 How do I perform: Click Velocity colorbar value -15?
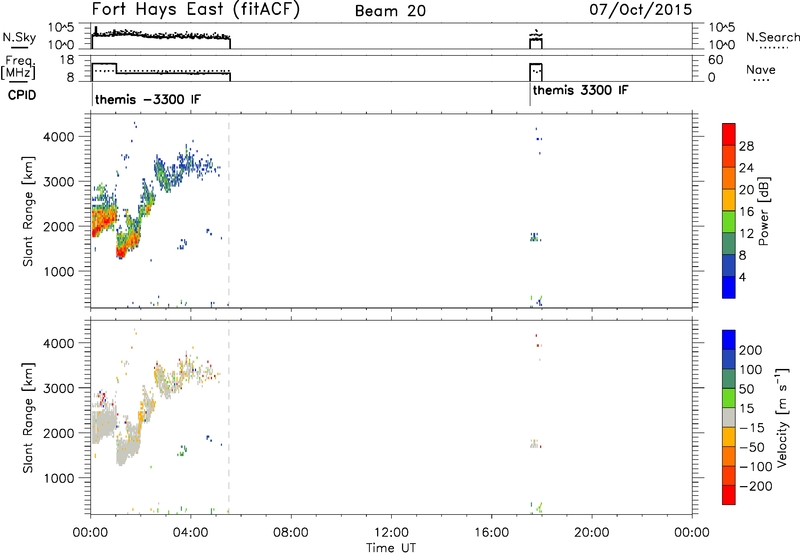tap(752, 428)
